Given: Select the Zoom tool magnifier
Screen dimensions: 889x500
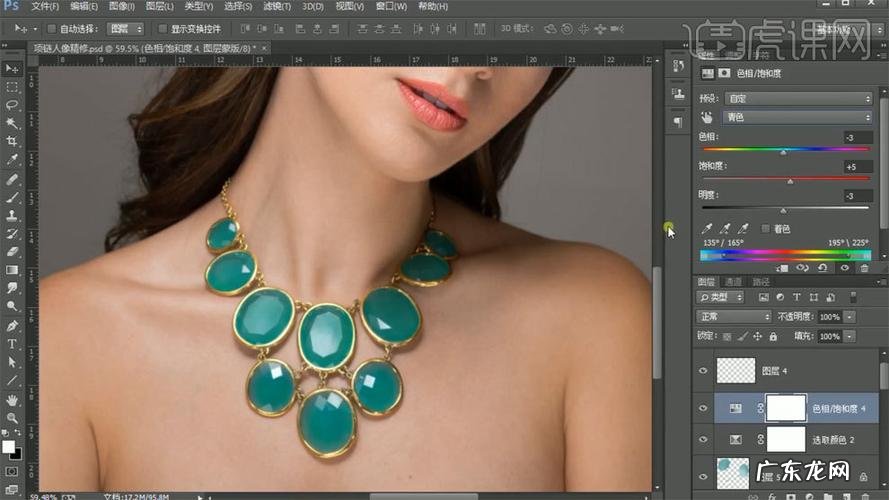Looking at the screenshot, I should pos(12,417).
